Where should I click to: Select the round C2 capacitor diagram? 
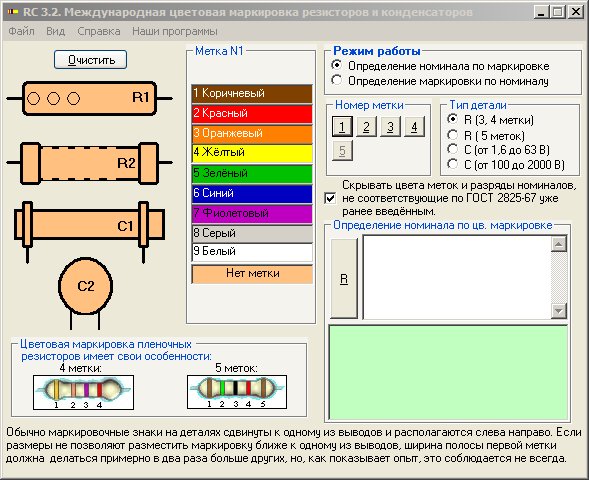pyautogui.click(x=86, y=293)
